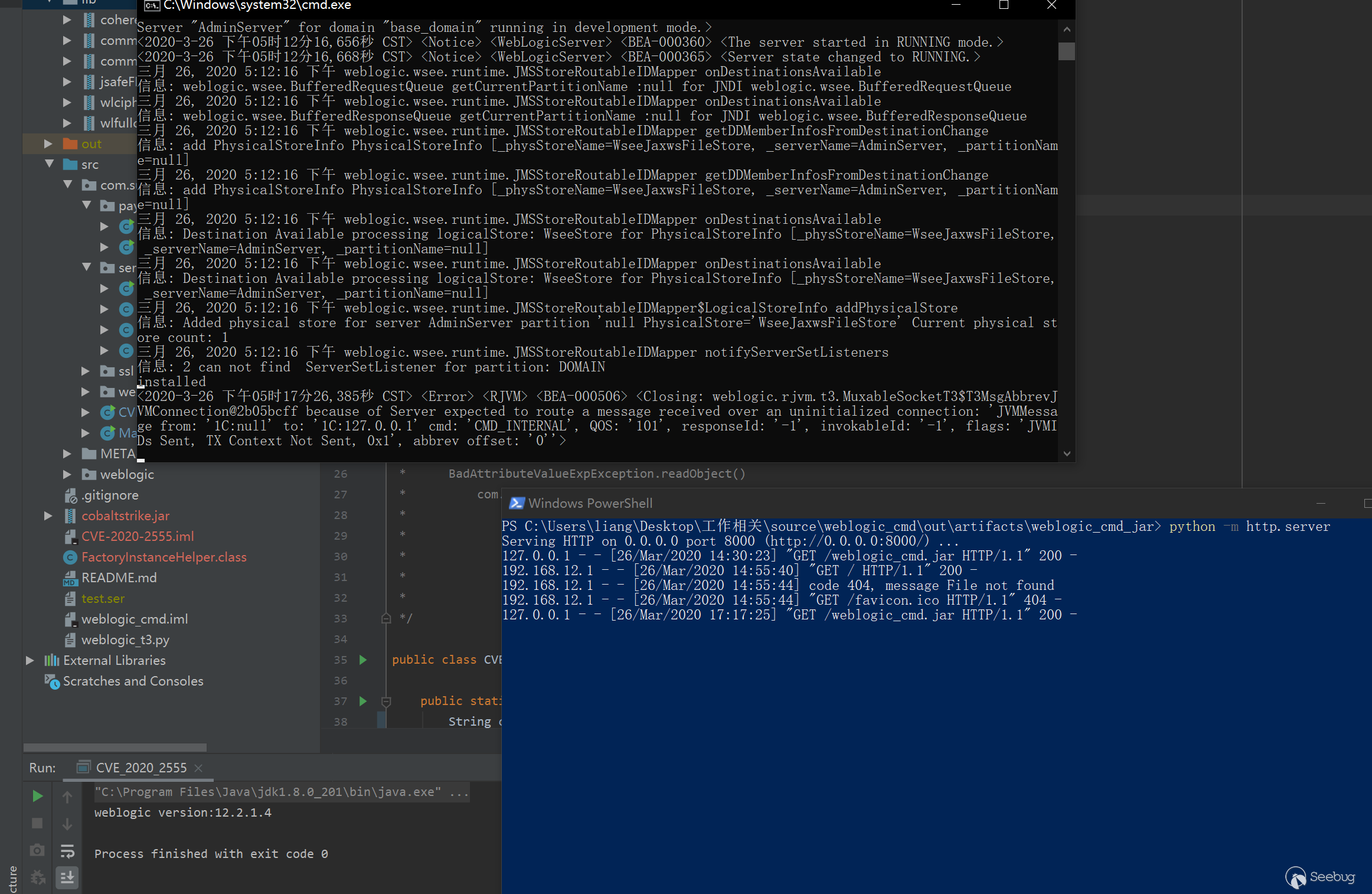The width and height of the screenshot is (1372, 894).
Task: Collapse the src folder
Action: (50, 164)
